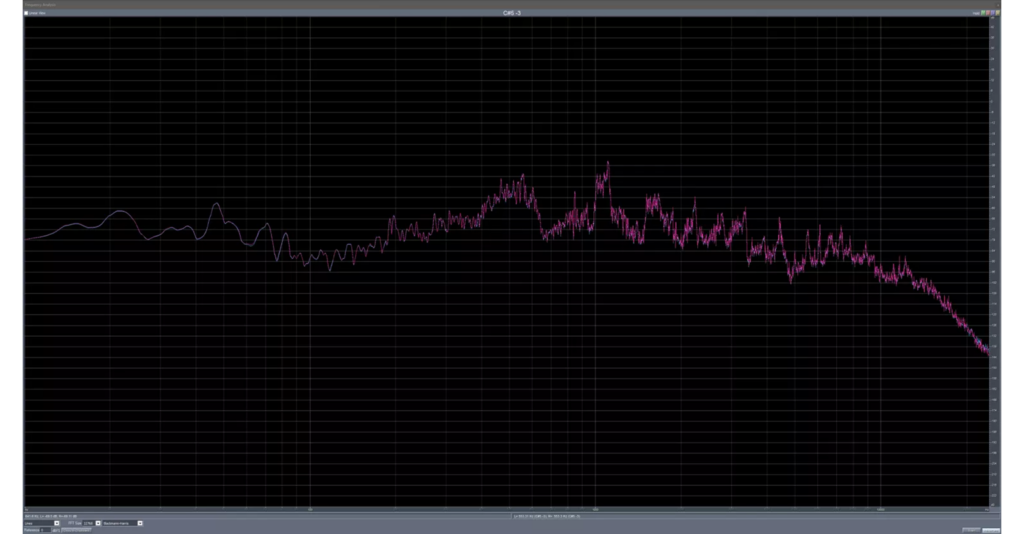
Task: Toggle the Linear View checkbox
Action: [x=28, y=13]
